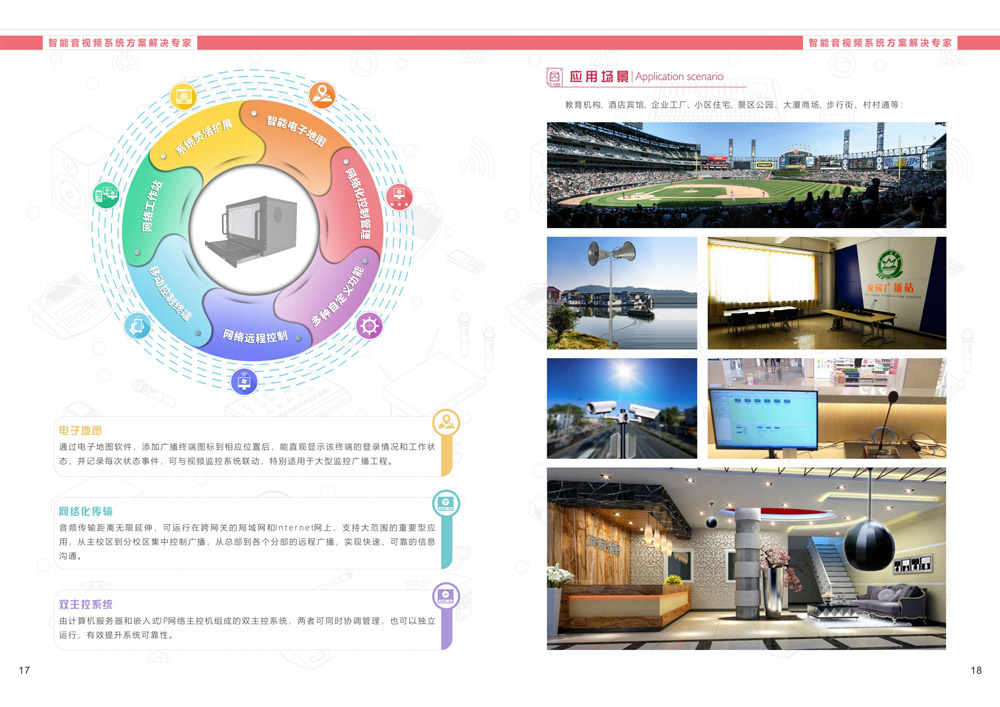Click the green workstation icon beside 网络工作站
1000x707 pixels.
coord(106,195)
